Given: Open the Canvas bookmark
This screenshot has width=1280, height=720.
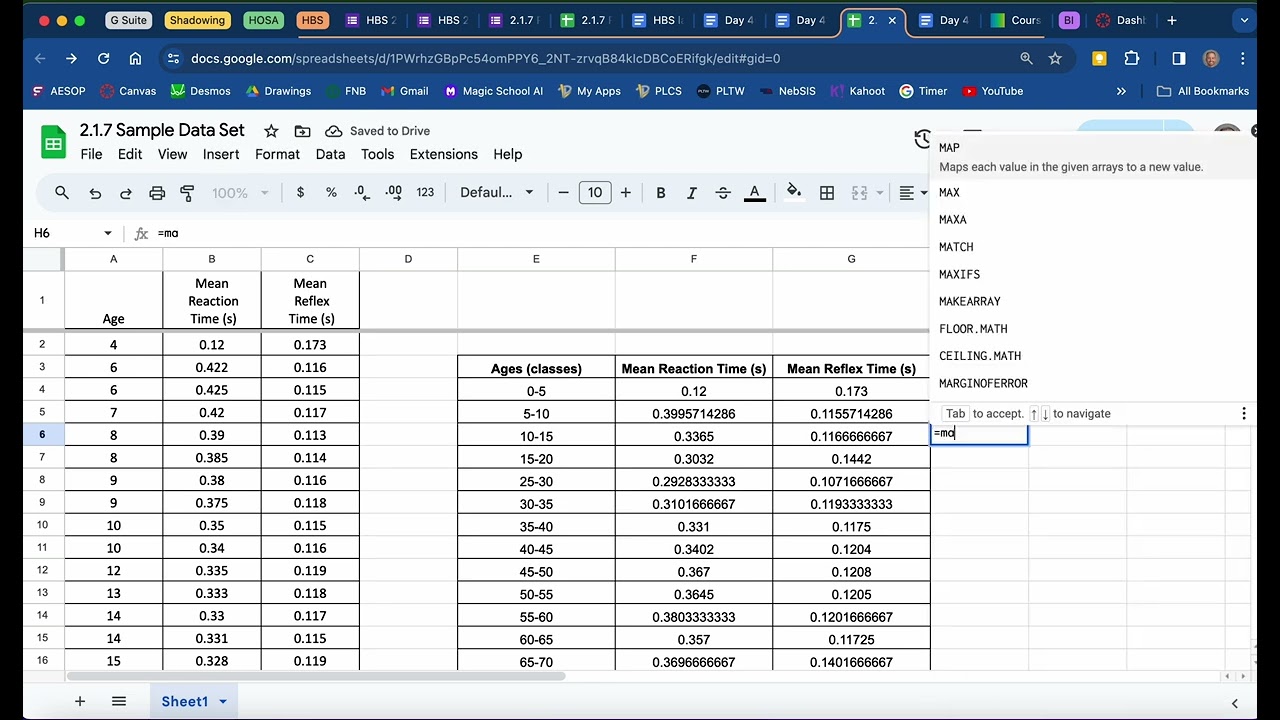Looking at the screenshot, I should point(127,91).
